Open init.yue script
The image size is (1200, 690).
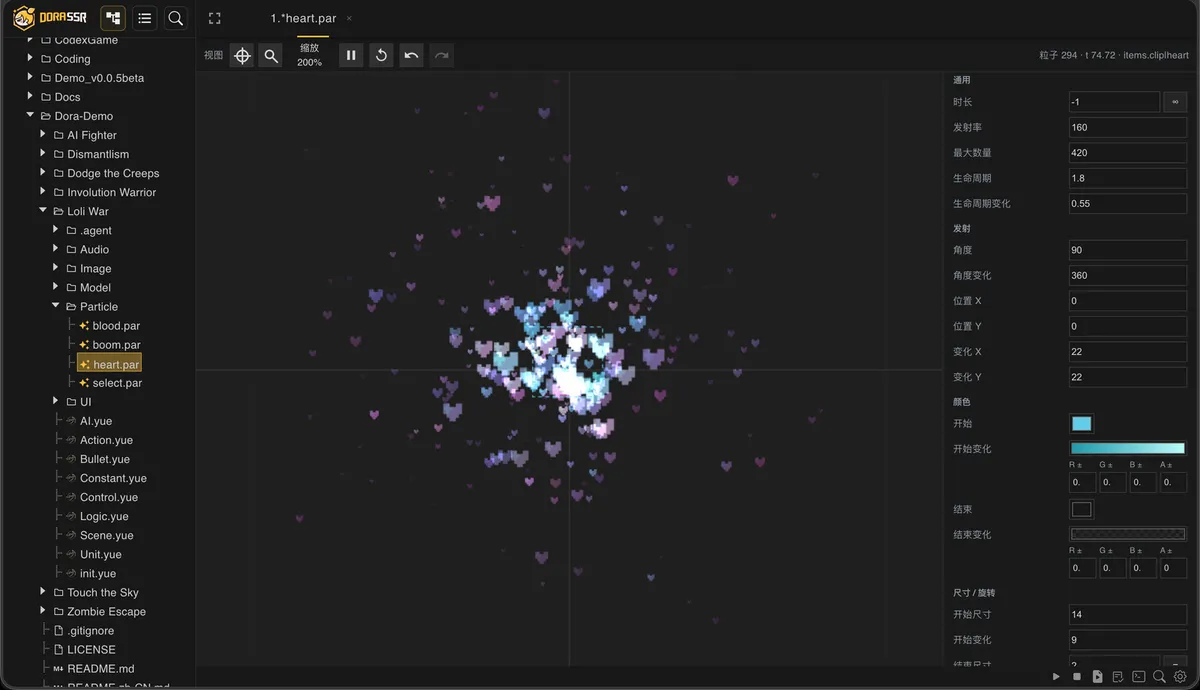coord(98,573)
